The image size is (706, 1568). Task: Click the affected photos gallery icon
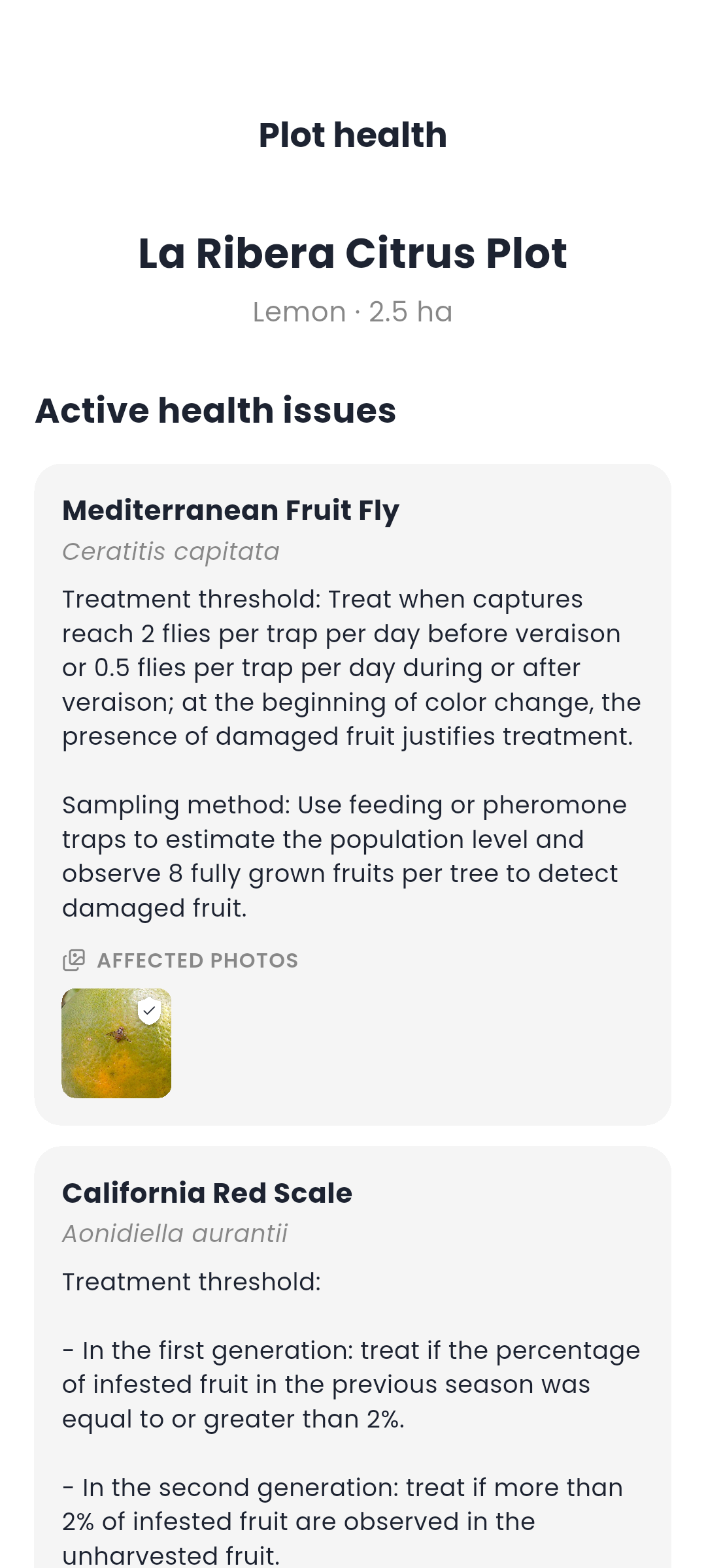pos(74,960)
